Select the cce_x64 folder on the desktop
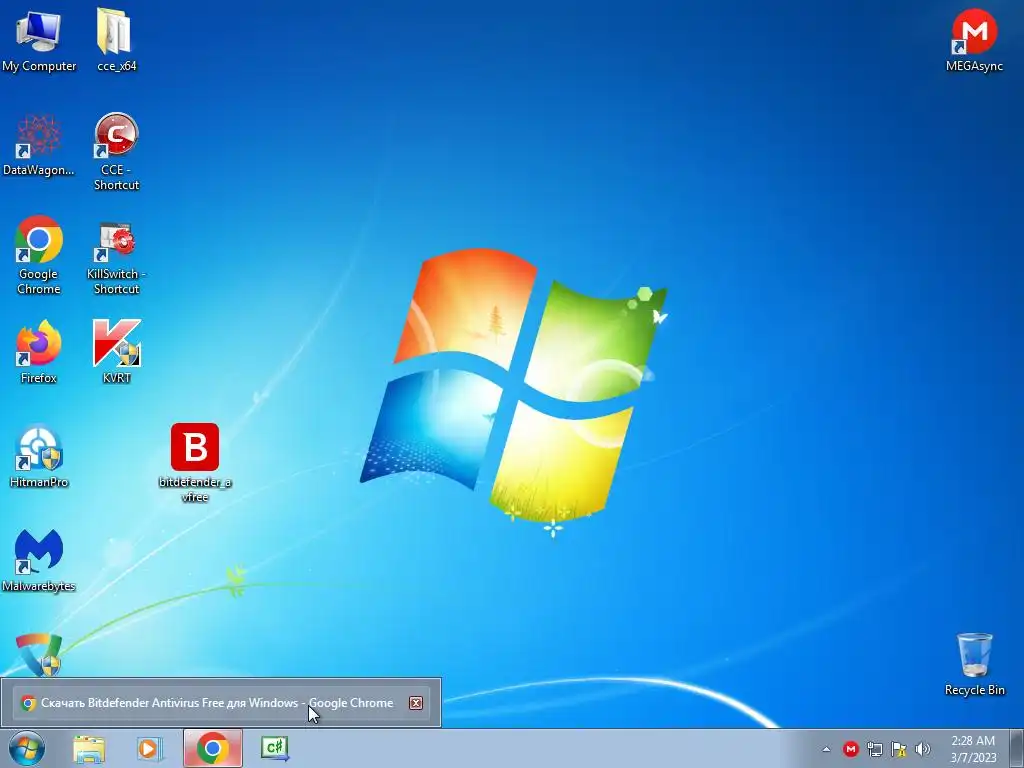Viewport: 1024px width, 768px height. [x=116, y=39]
